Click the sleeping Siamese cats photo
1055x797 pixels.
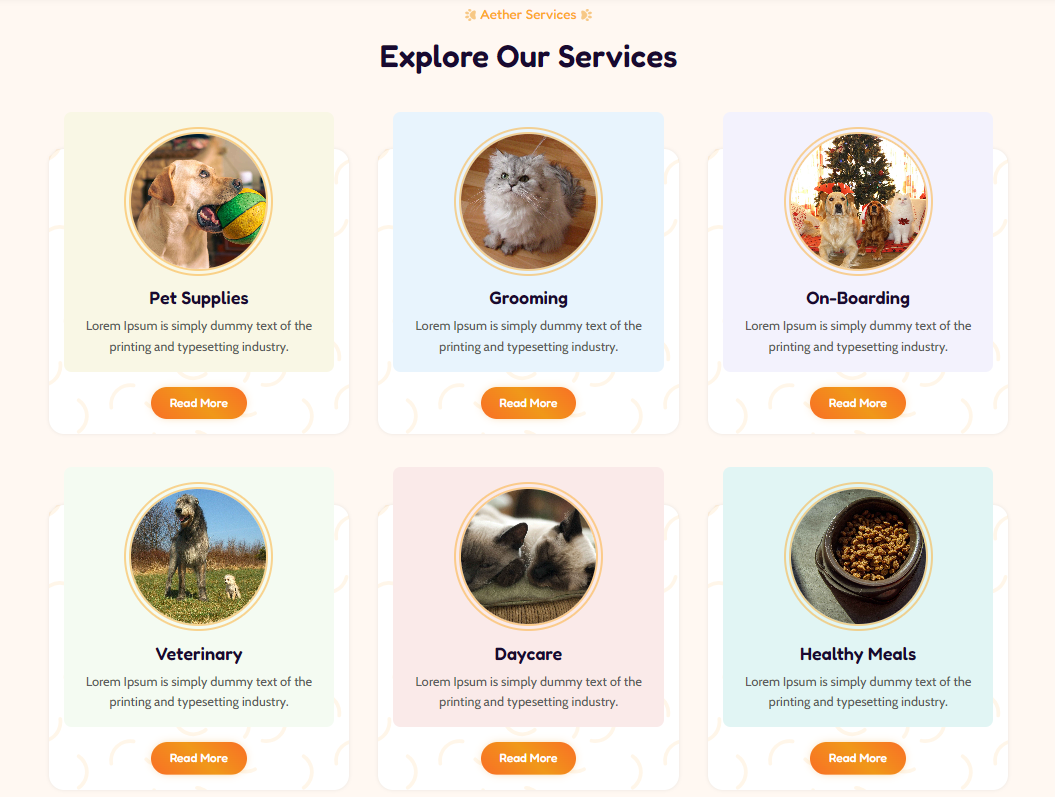pos(528,557)
